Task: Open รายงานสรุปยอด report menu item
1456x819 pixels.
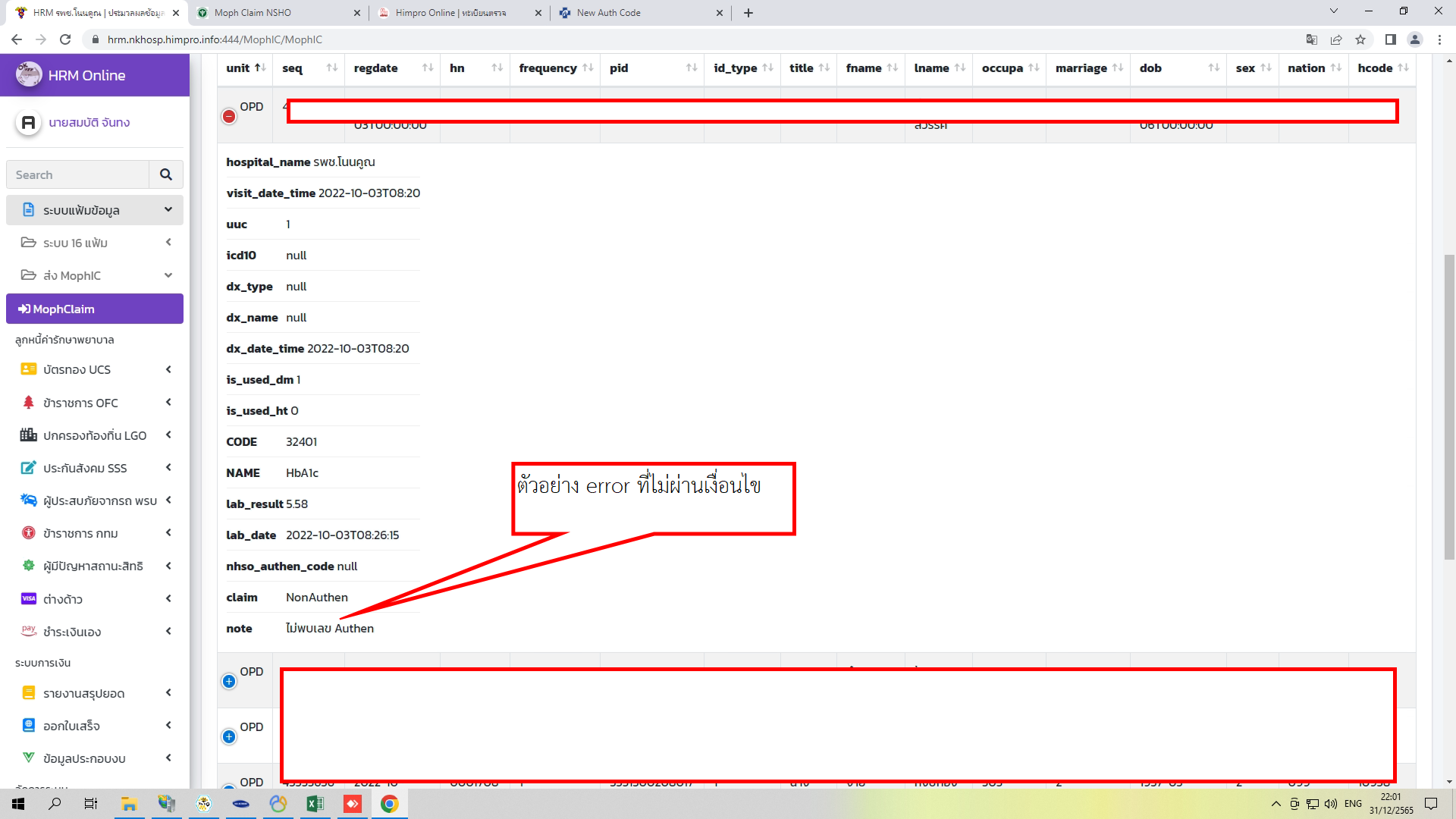Action: (x=83, y=693)
